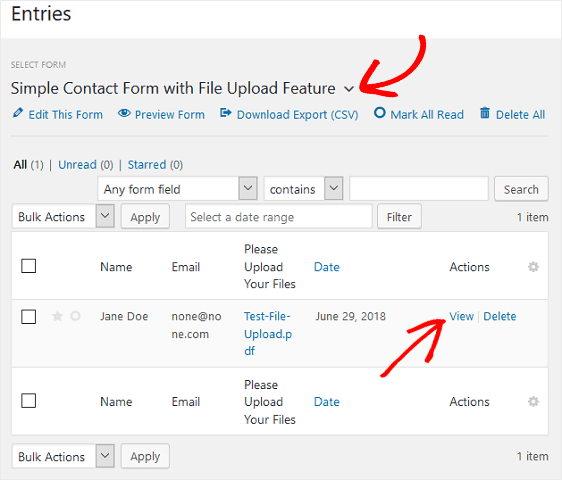Toggle read status circle for Jane Doe entry
The width and height of the screenshot is (562, 480).
(75, 316)
